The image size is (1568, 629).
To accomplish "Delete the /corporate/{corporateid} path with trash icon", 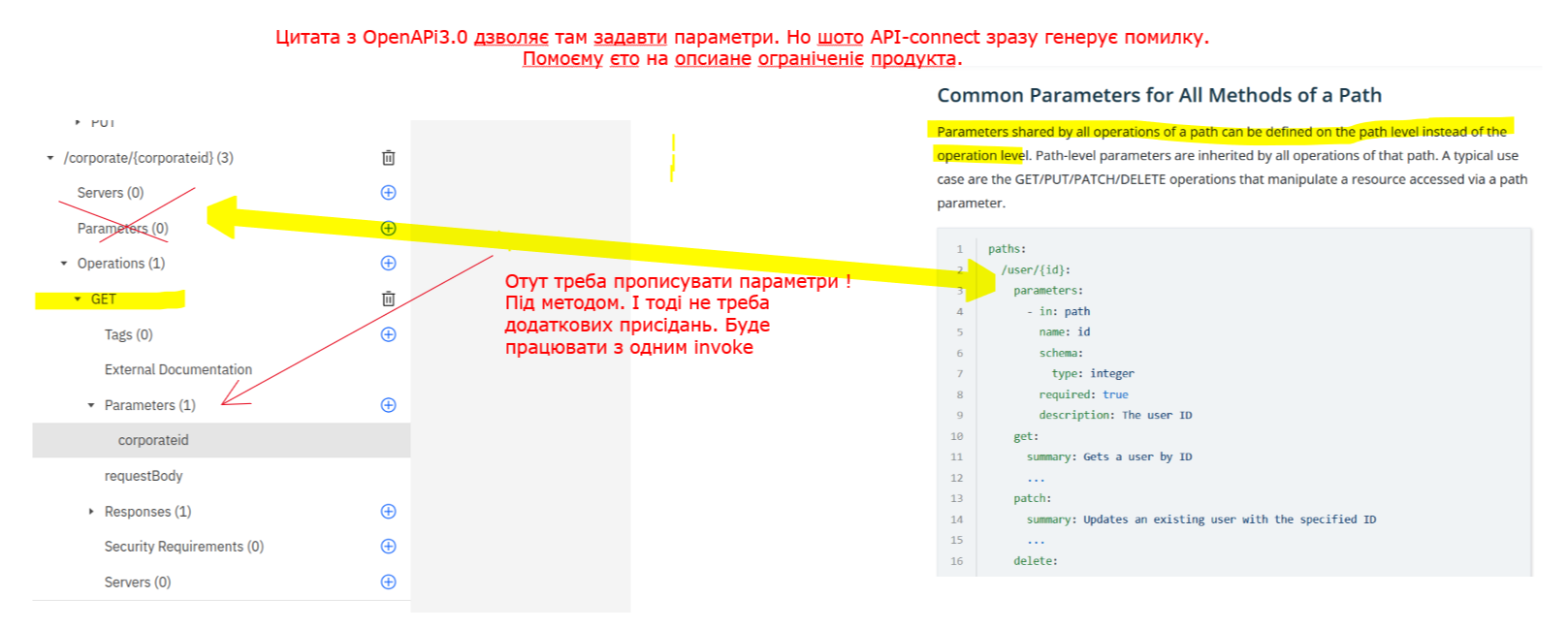I will pyautogui.click(x=388, y=158).
